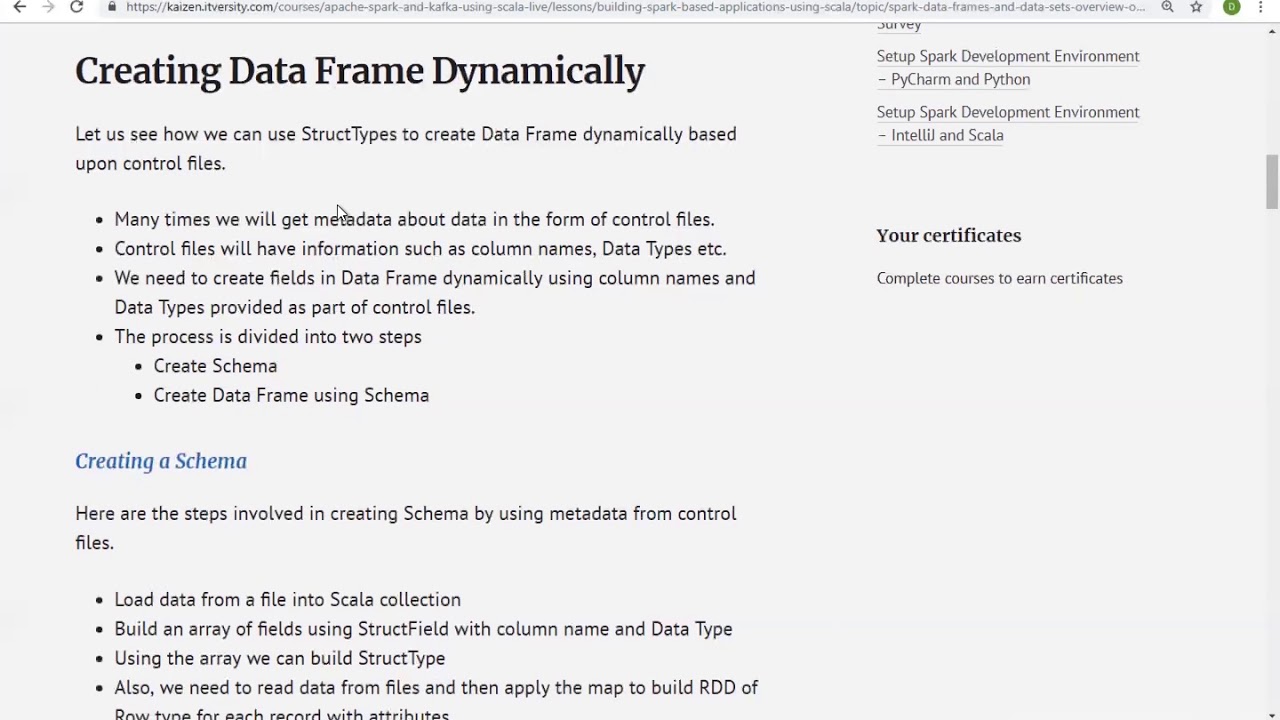This screenshot has width=1280, height=720.
Task: Open Setup Spark Environment IntelliJ and Scala link
Action: (1008, 123)
